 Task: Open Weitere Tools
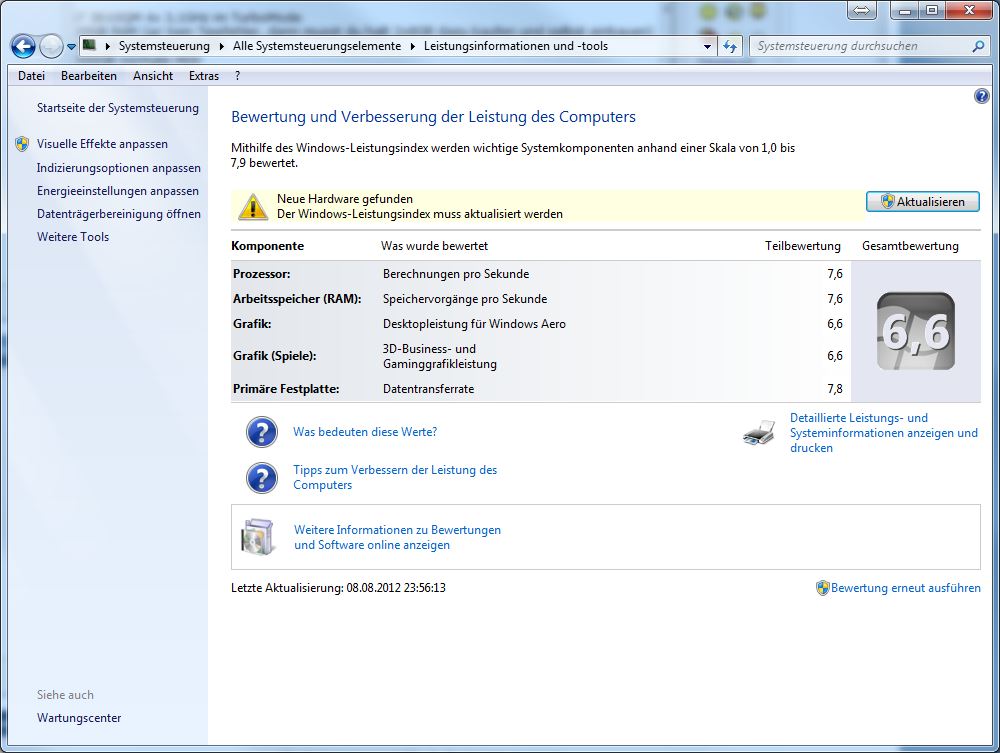73,237
